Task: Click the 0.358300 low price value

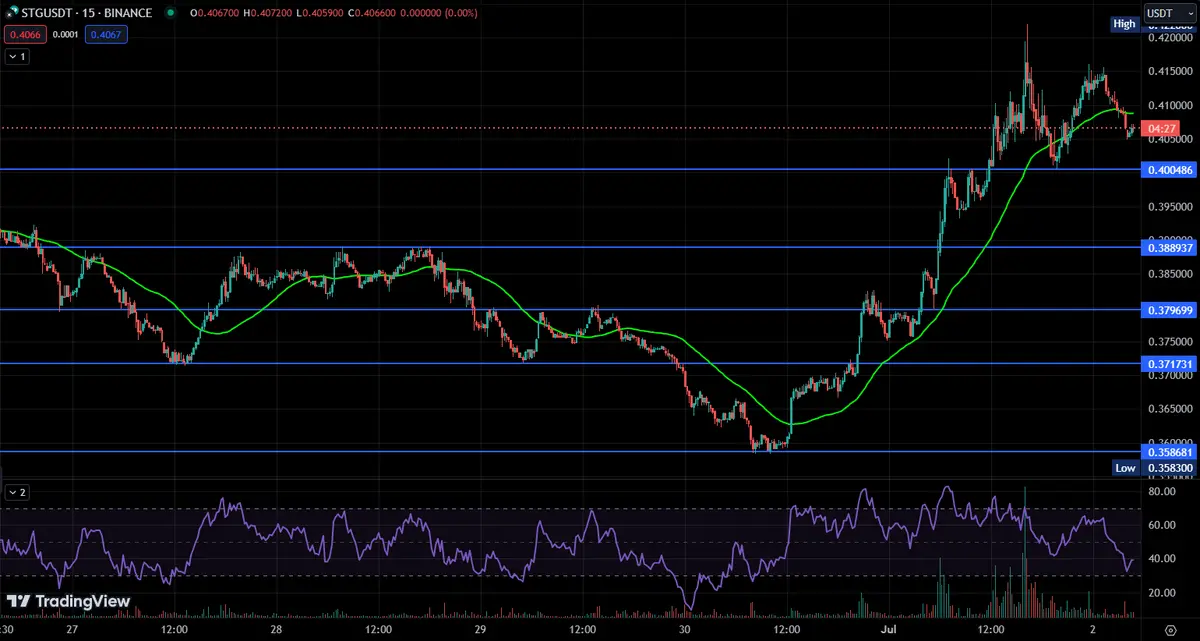Action: [1169, 468]
